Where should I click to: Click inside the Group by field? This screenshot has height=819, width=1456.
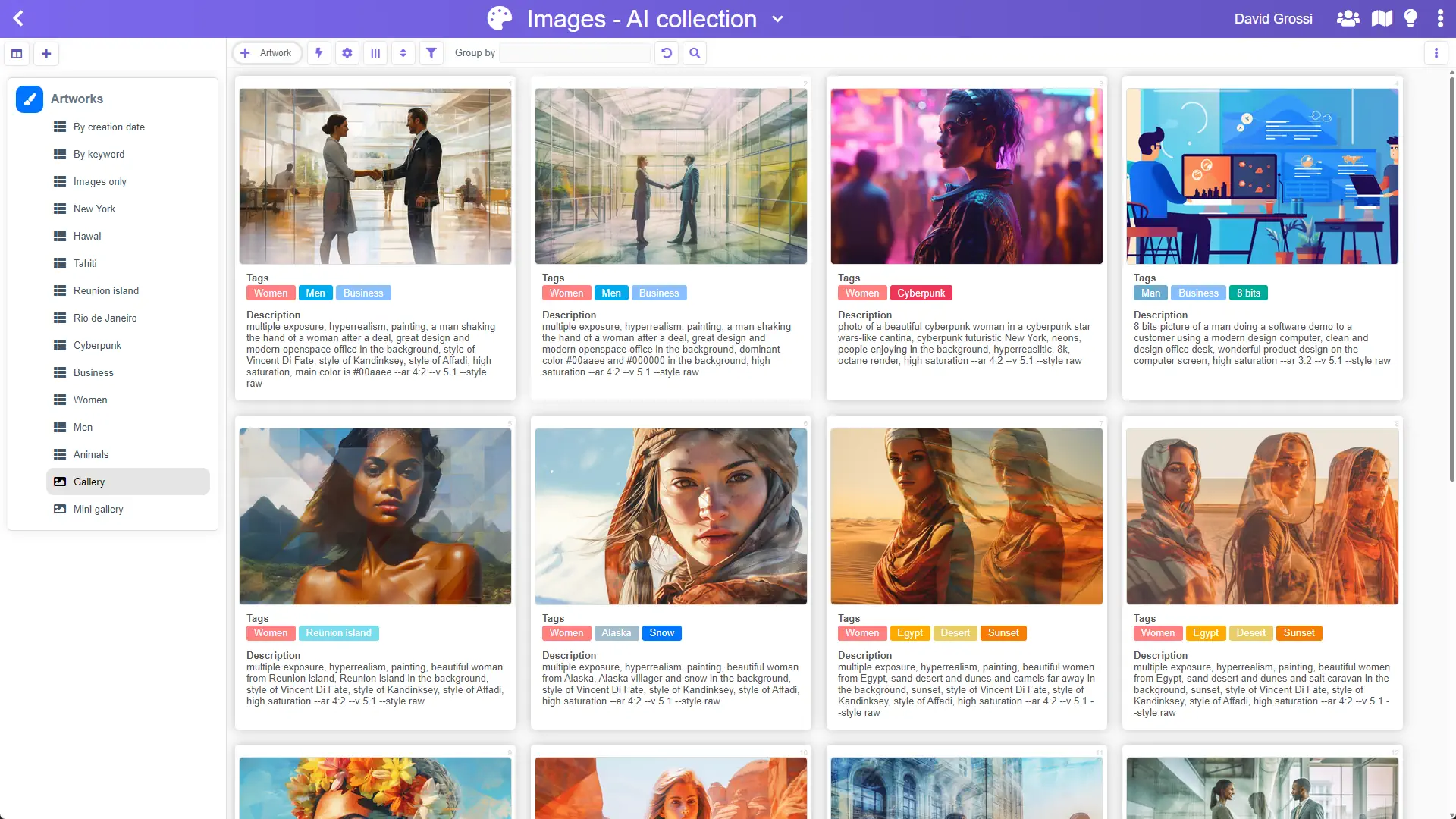click(574, 53)
